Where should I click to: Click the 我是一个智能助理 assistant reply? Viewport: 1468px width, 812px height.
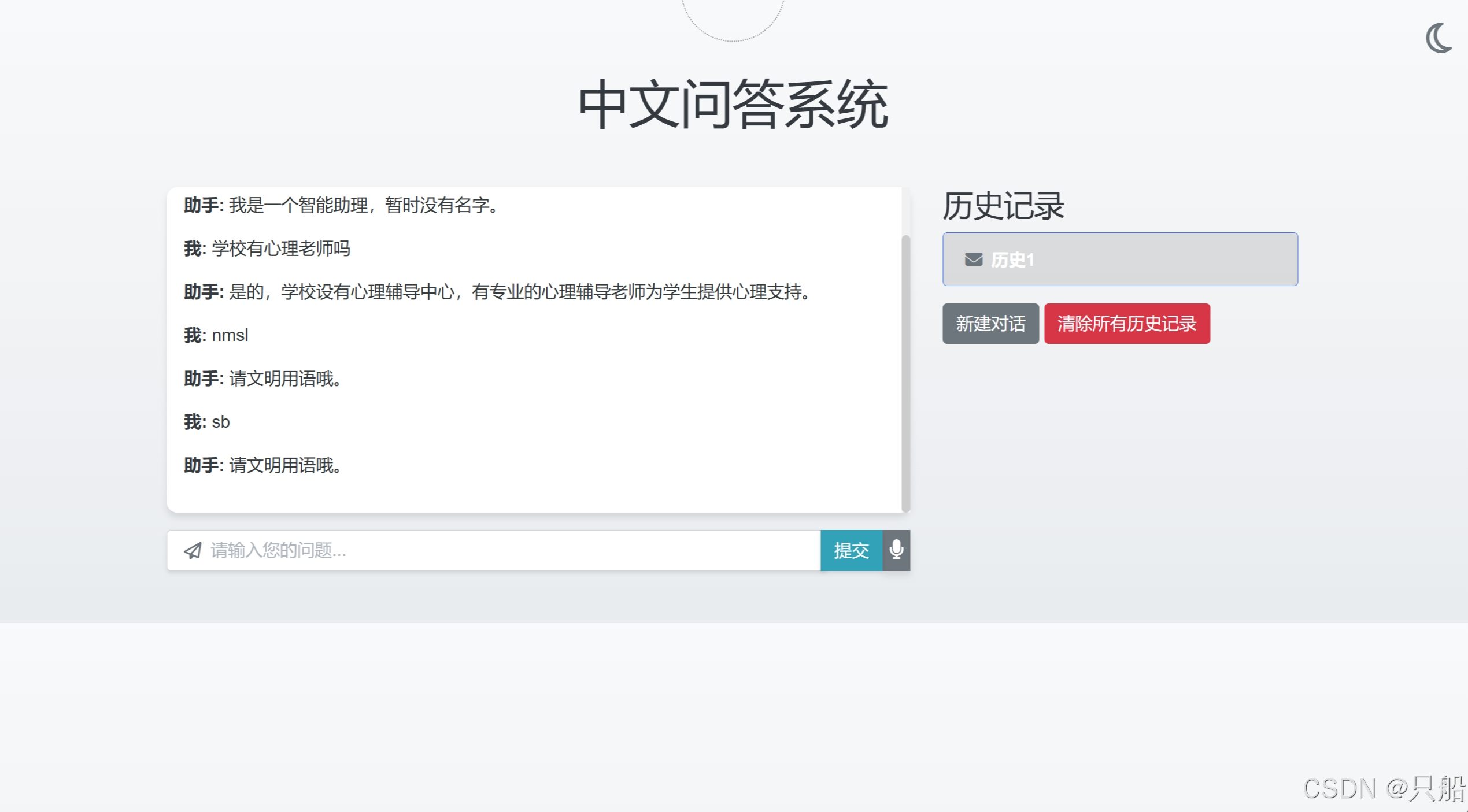pyautogui.click(x=363, y=205)
